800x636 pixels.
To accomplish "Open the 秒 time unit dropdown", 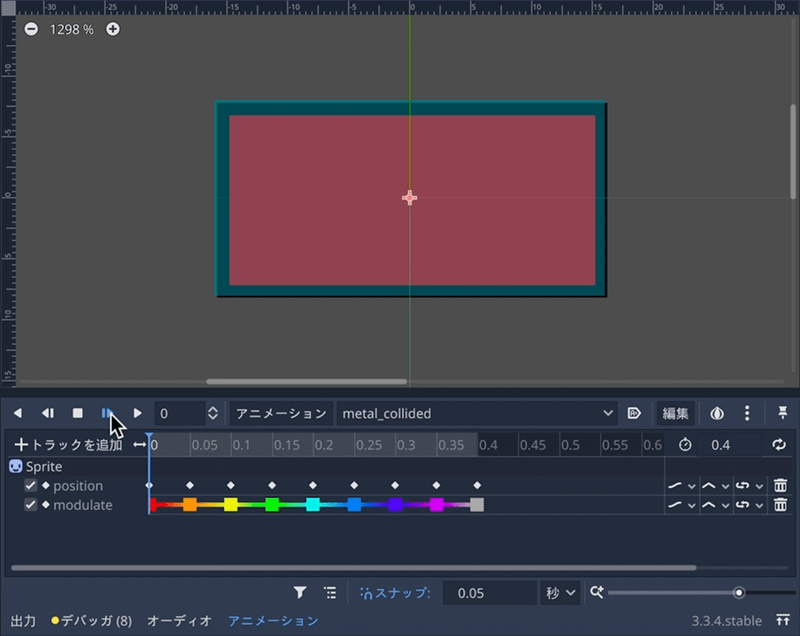I will click(559, 593).
